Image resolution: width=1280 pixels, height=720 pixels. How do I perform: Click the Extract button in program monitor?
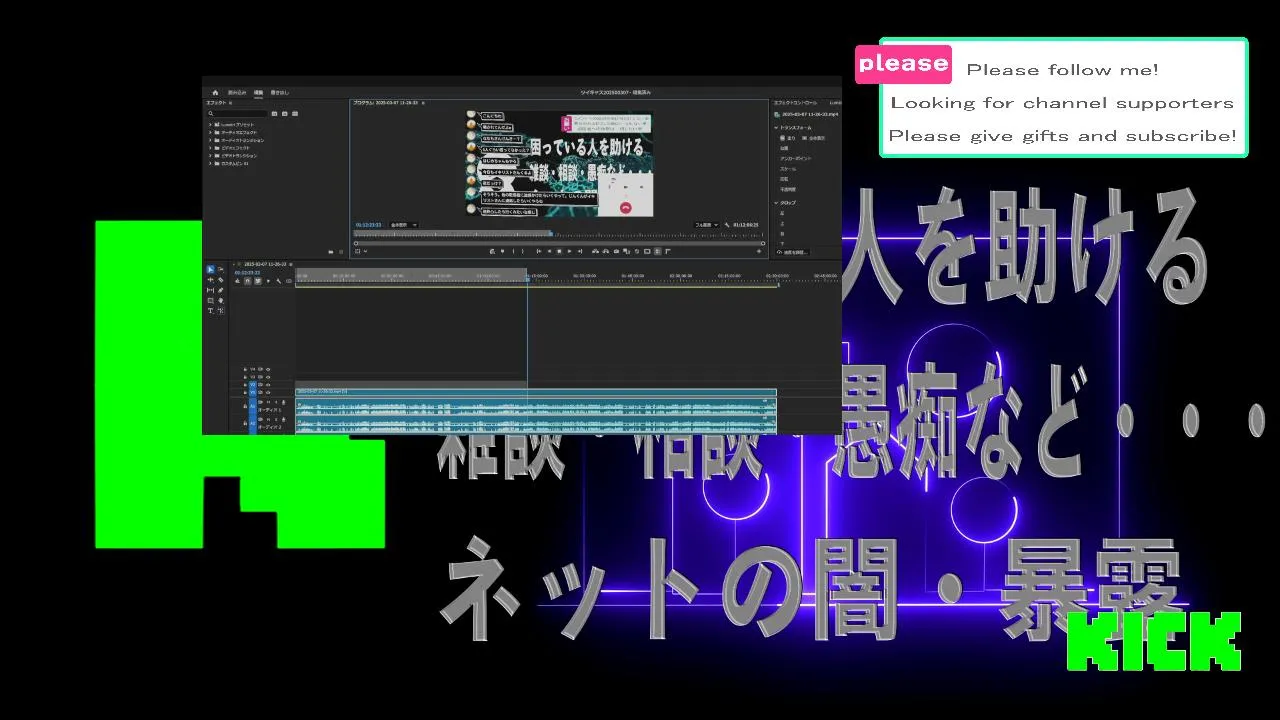[x=605, y=251]
